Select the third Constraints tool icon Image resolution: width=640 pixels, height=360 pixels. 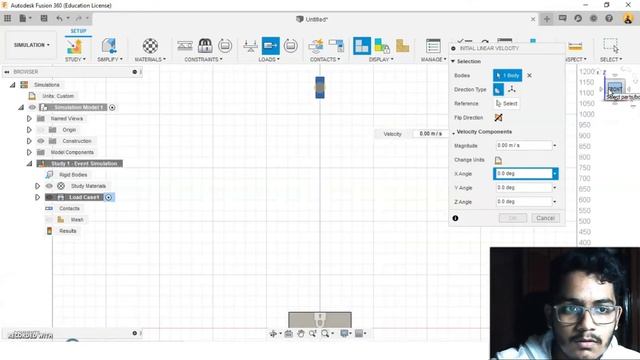click(x=225, y=46)
